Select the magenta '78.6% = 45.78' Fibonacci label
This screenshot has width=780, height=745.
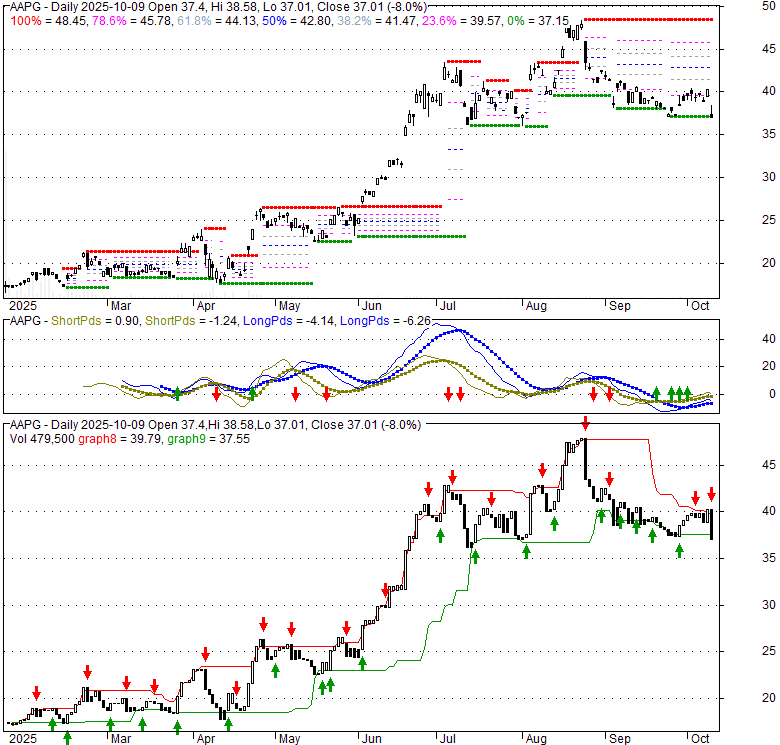coord(131,21)
